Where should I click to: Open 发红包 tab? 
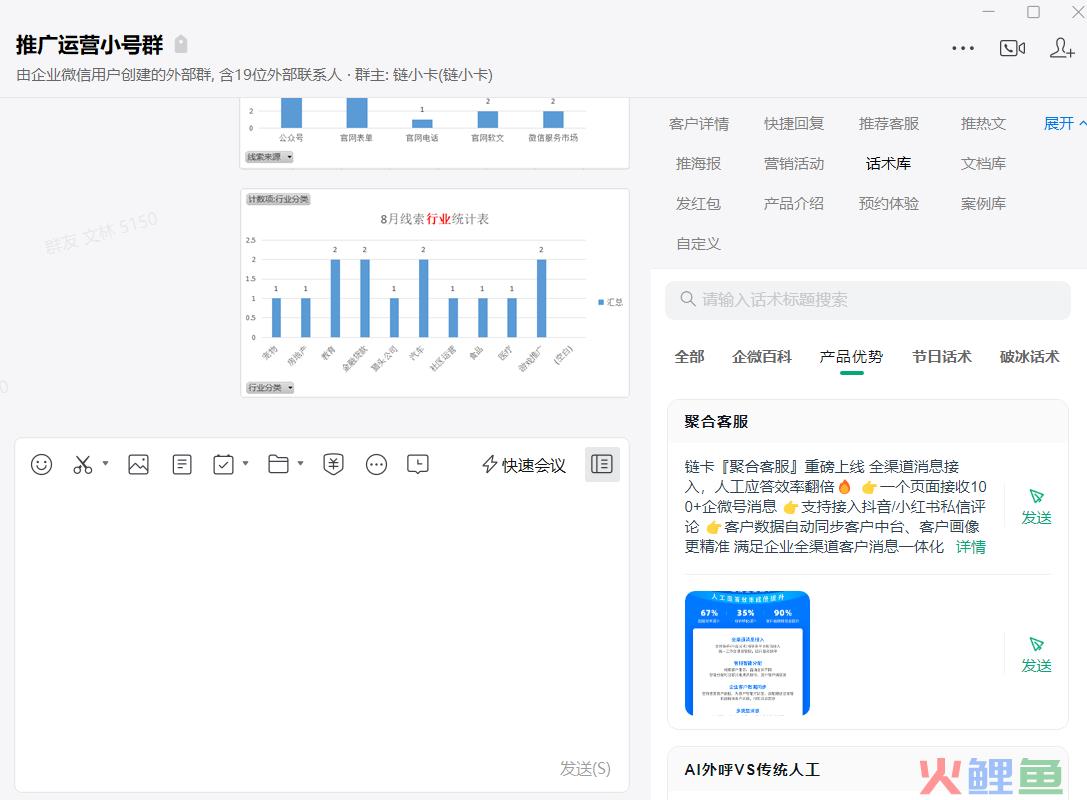point(699,204)
